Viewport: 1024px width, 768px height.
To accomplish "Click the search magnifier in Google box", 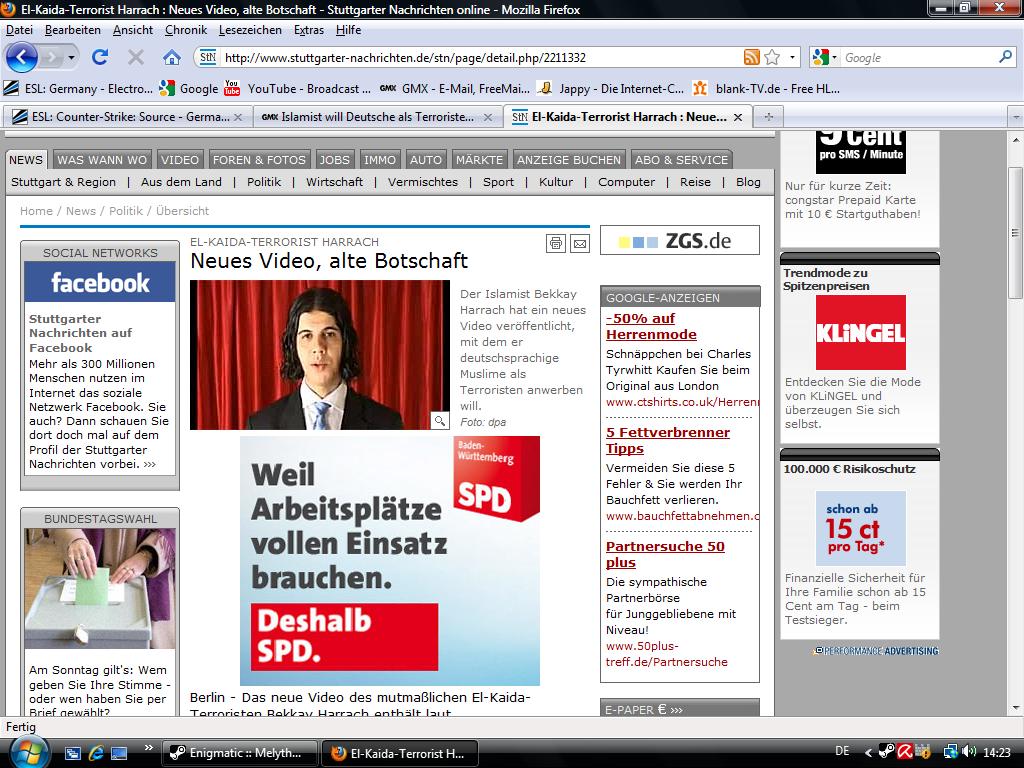I will click(1005, 57).
